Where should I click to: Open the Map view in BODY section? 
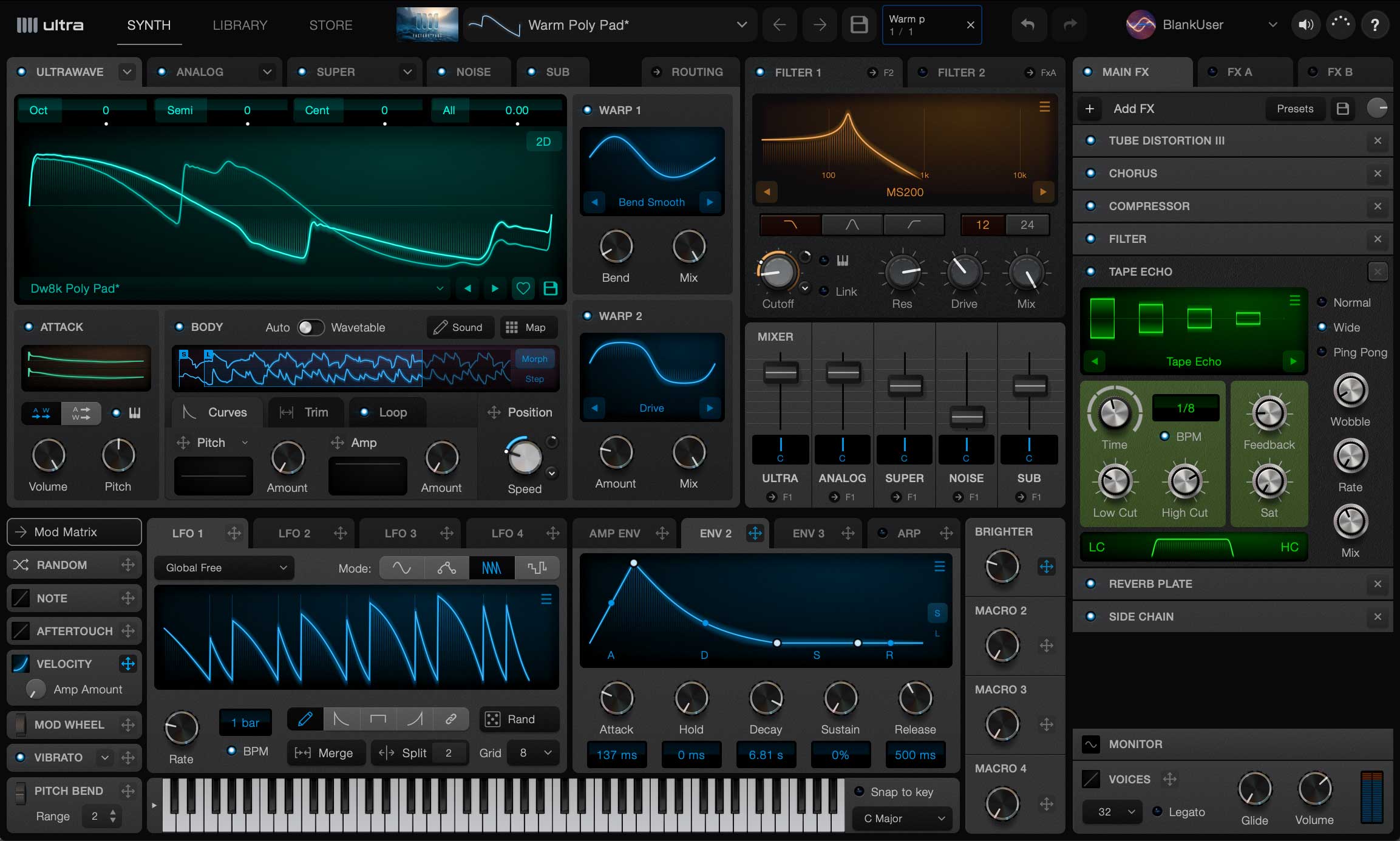(528, 327)
